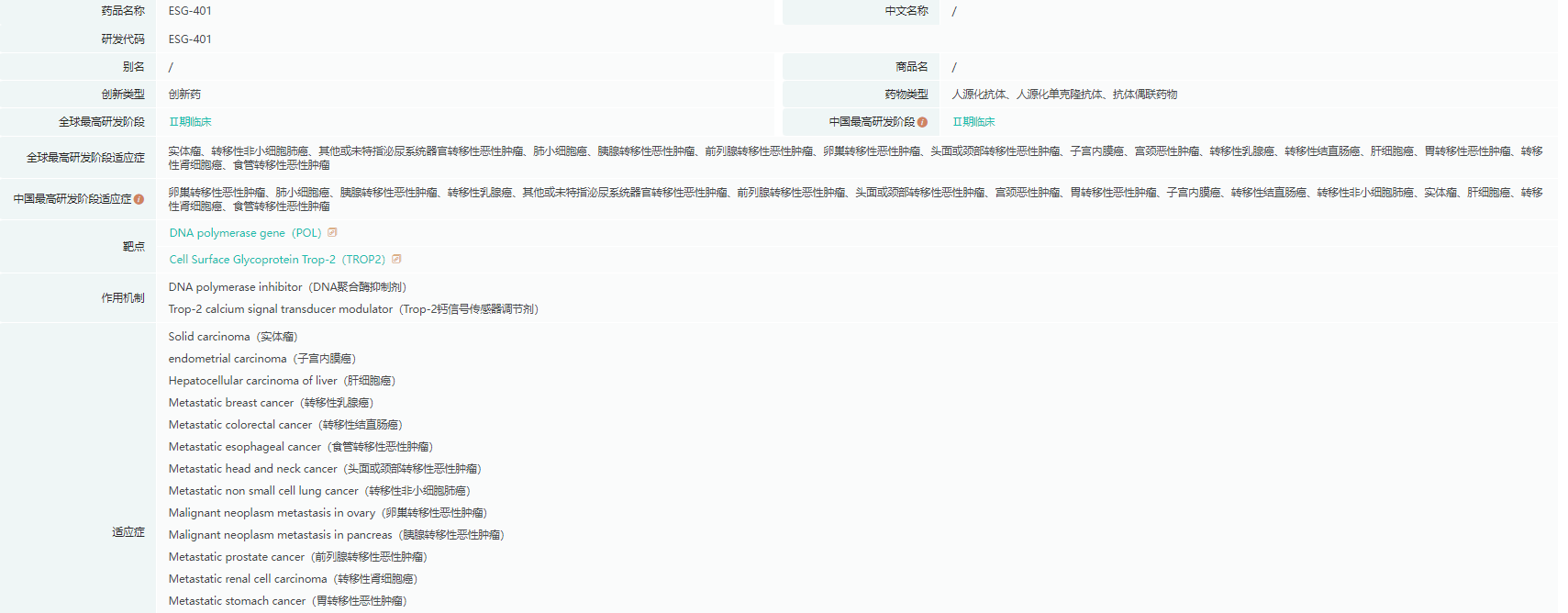The image size is (1568, 613).
Task: Select Malignant neoplasm metastasis in pancreas
Action: pyautogui.click(x=337, y=535)
